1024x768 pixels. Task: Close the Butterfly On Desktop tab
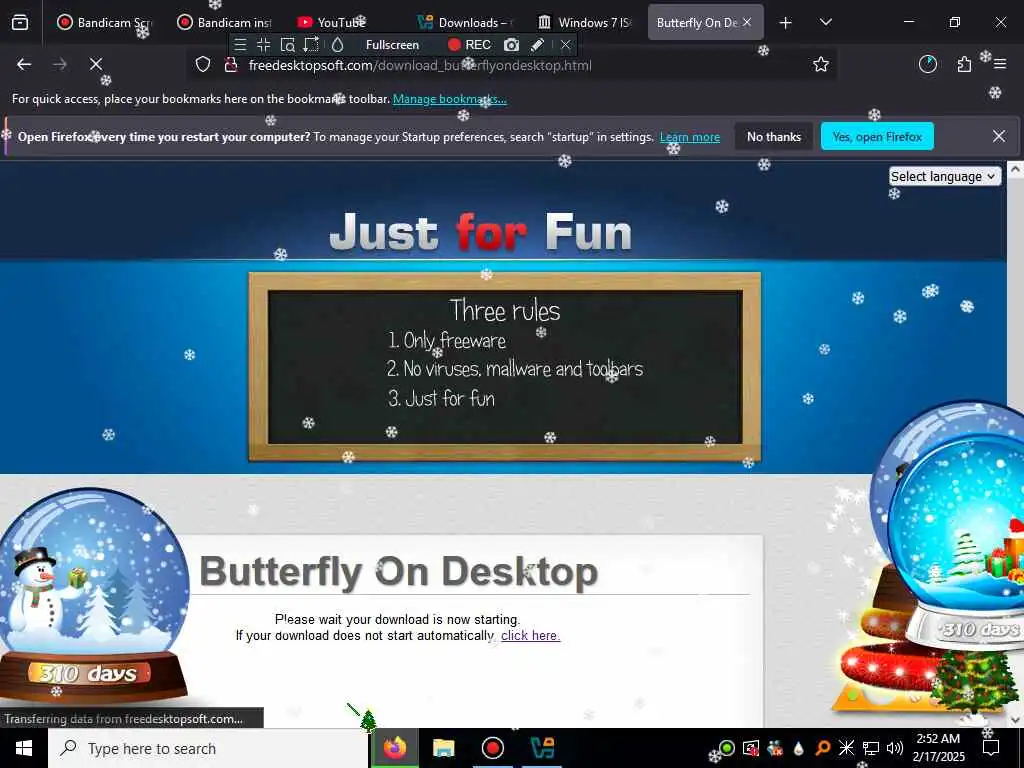coord(747,22)
